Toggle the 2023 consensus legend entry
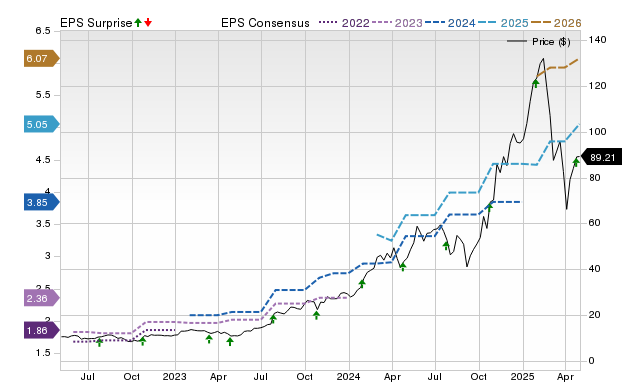Image resolution: width=640 pixels, height=382 pixels. point(398,23)
